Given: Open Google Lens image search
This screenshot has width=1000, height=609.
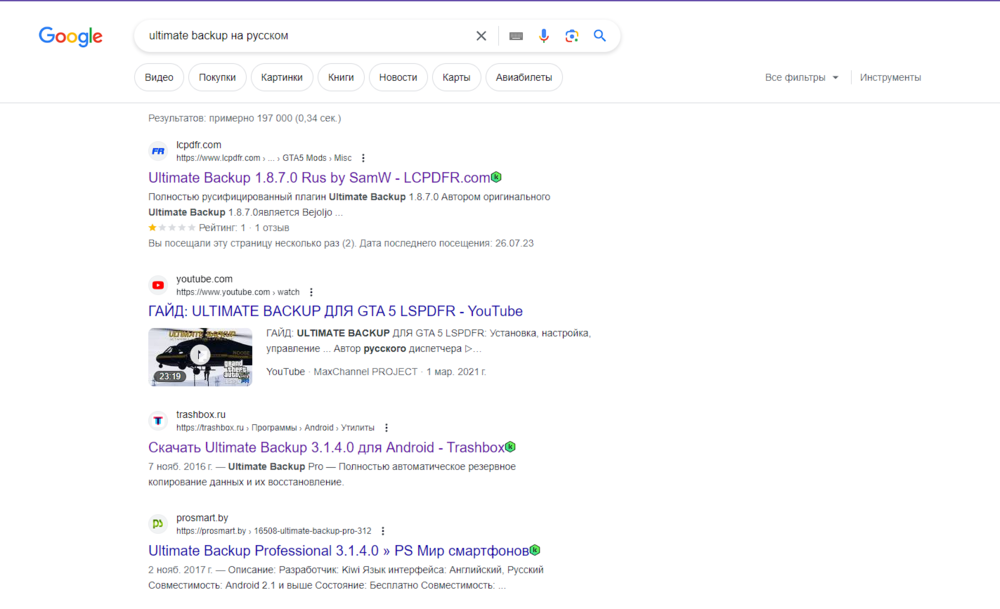Looking at the screenshot, I should coord(571,35).
